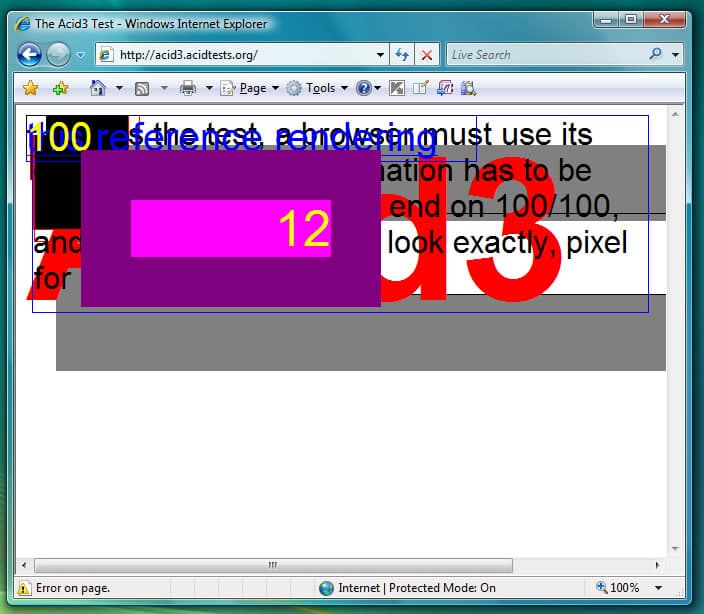Viewport: 704px width, 614px height.
Task: Click the greyed-out Forward arrow button
Action: (x=58, y=55)
